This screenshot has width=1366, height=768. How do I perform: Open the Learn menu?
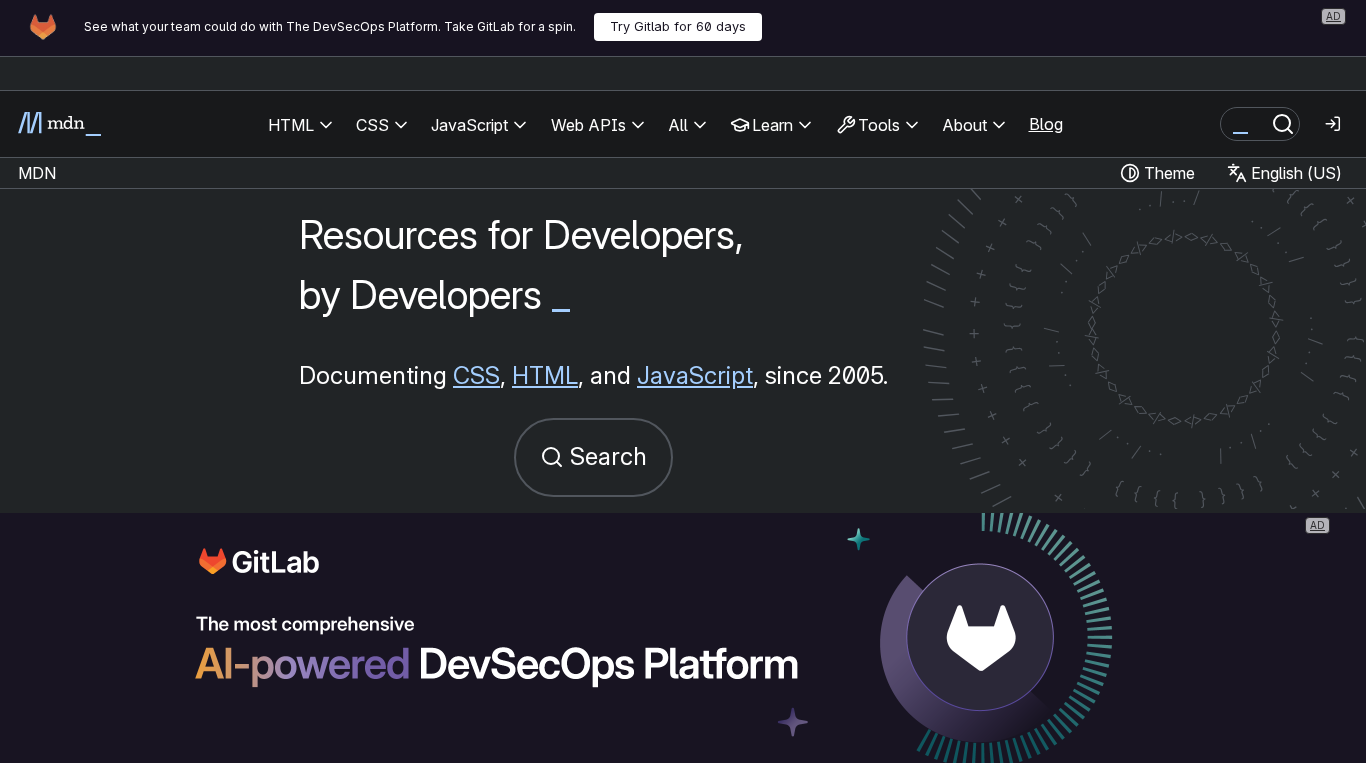click(770, 125)
